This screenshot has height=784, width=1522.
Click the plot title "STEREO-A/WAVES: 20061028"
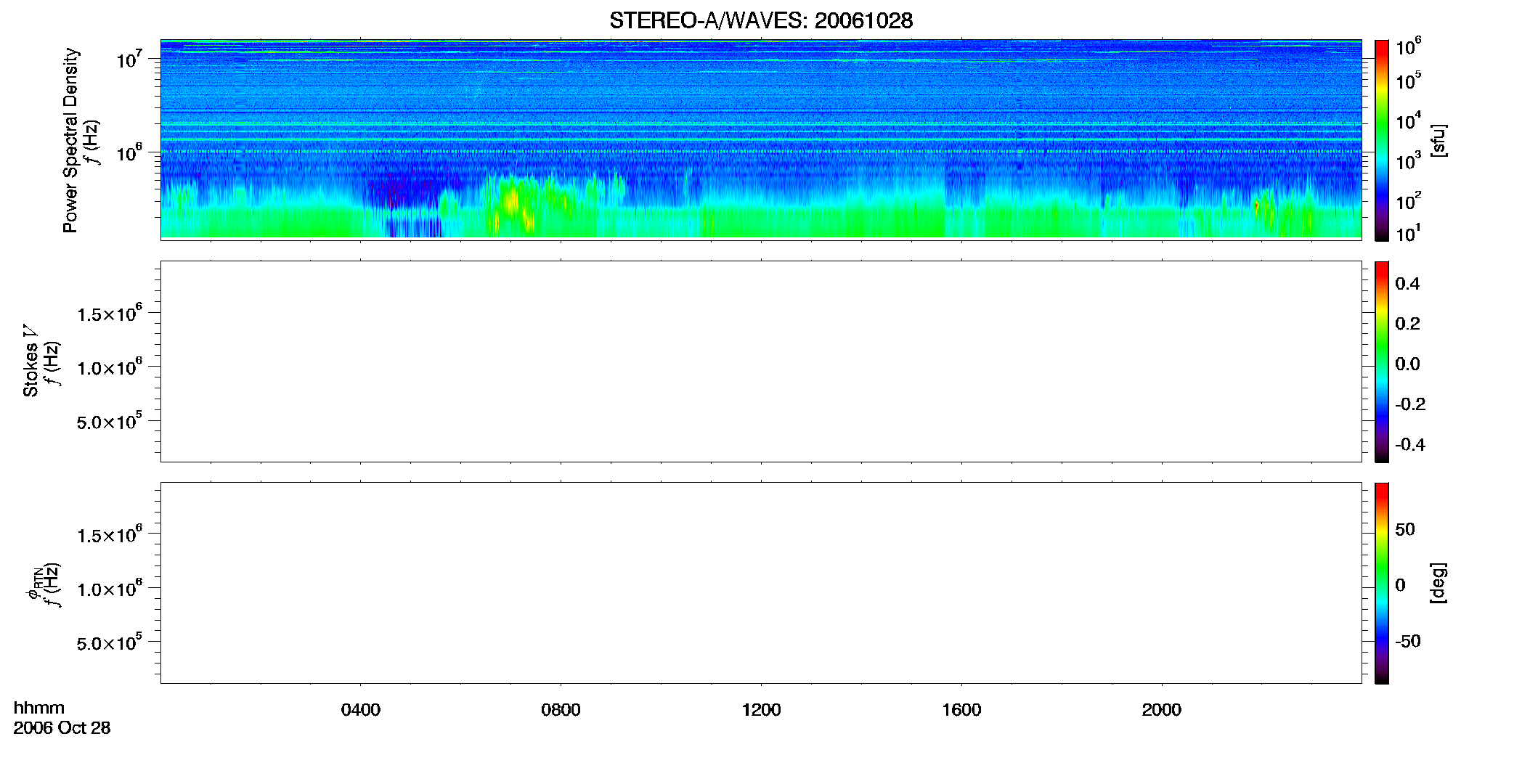[761, 21]
